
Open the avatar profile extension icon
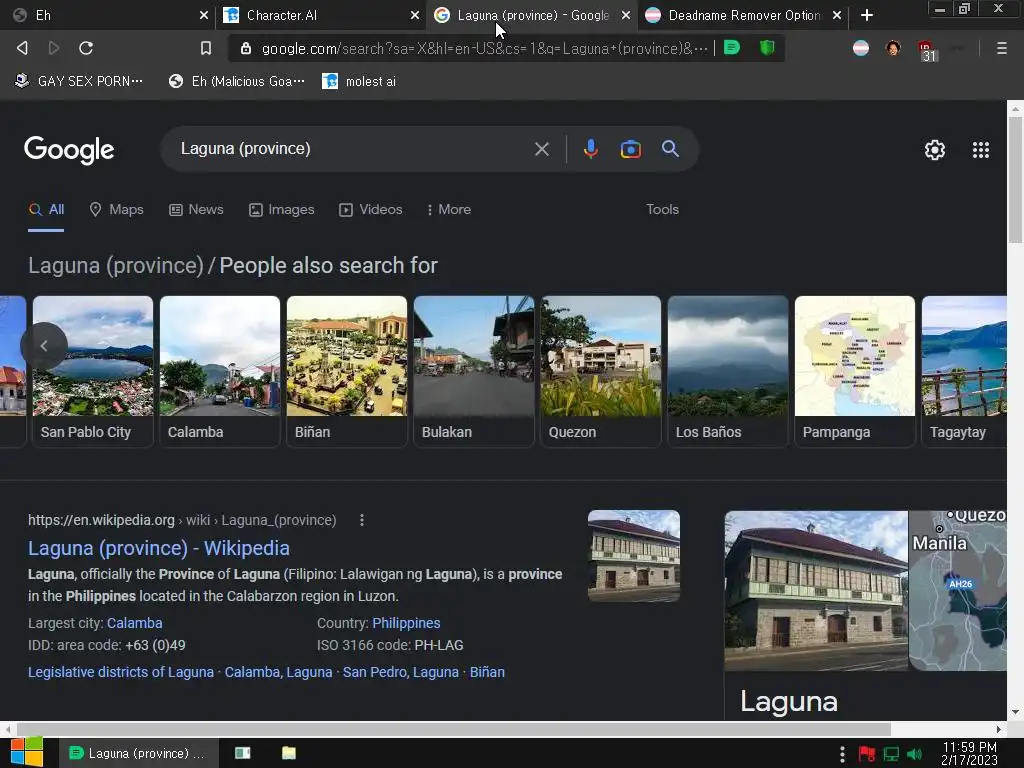(x=893, y=48)
